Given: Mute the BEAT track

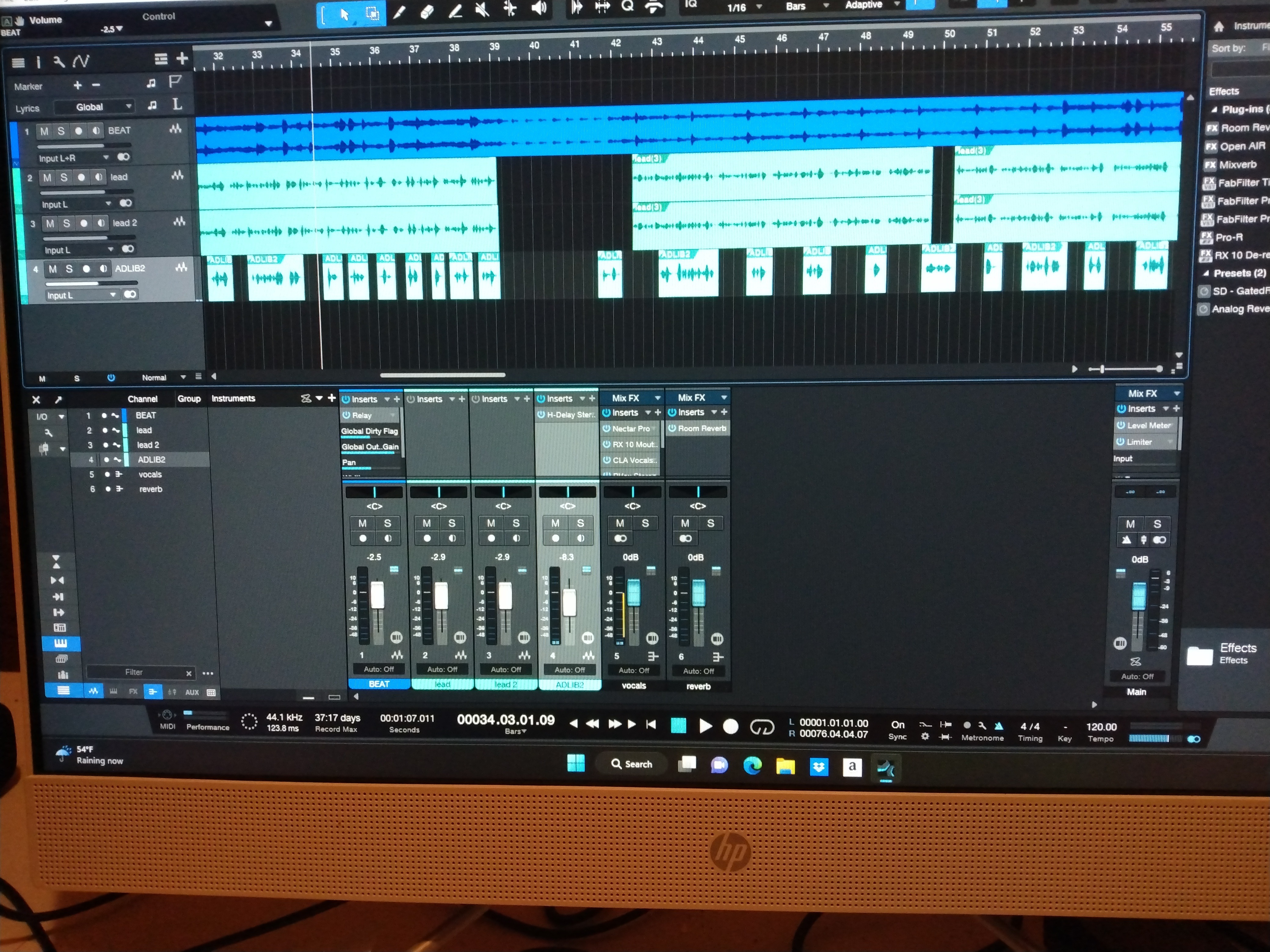Looking at the screenshot, I should pyautogui.click(x=44, y=132).
